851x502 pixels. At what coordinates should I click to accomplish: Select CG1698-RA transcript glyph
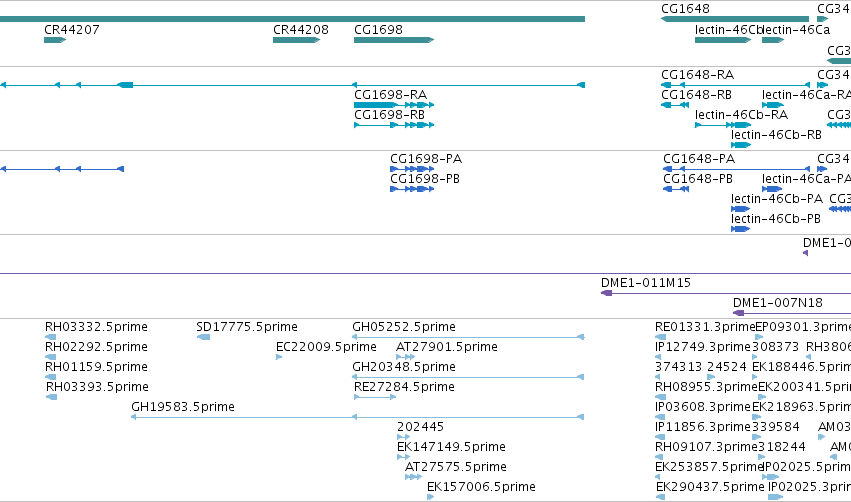tap(394, 105)
